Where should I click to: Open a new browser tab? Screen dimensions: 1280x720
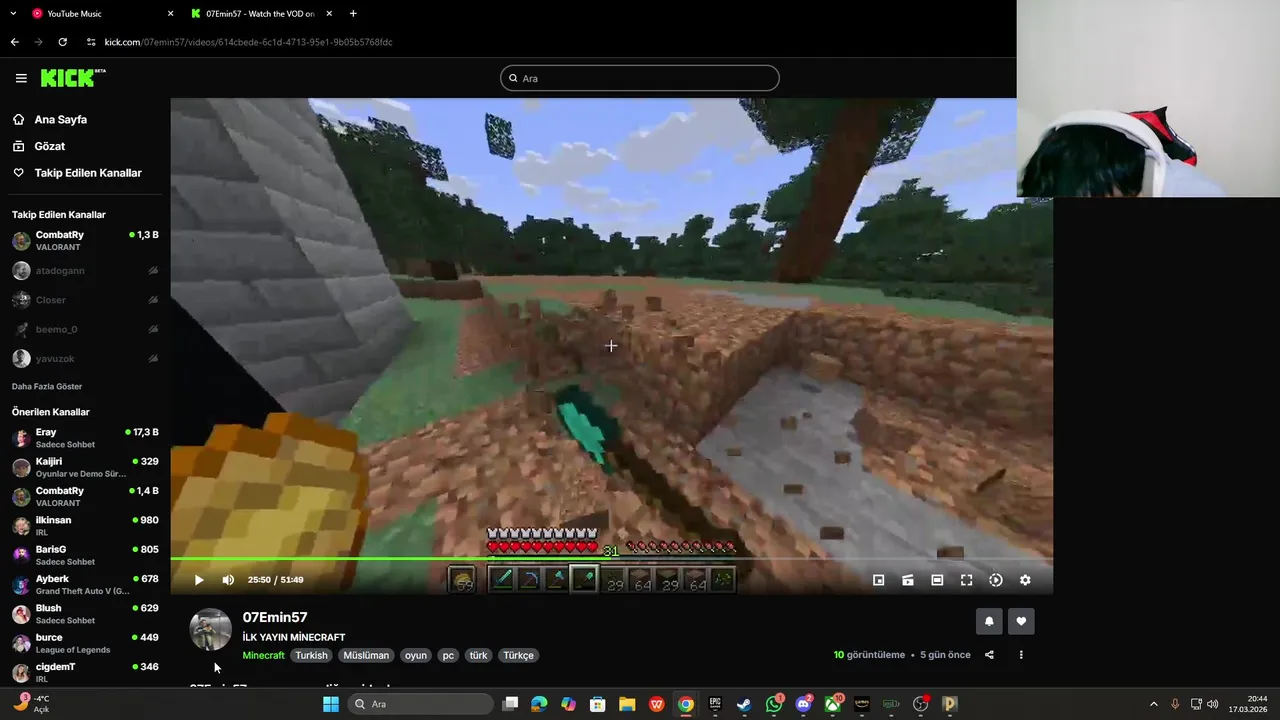[353, 14]
